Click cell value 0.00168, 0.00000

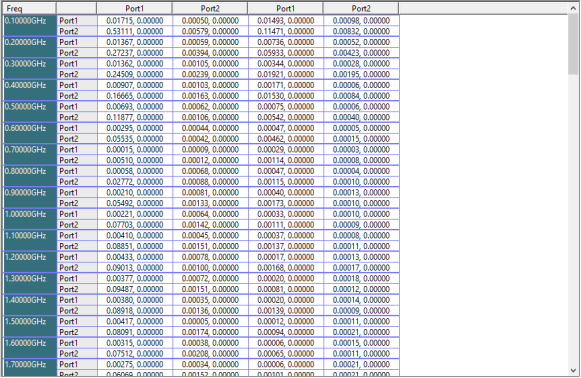coord(286,268)
